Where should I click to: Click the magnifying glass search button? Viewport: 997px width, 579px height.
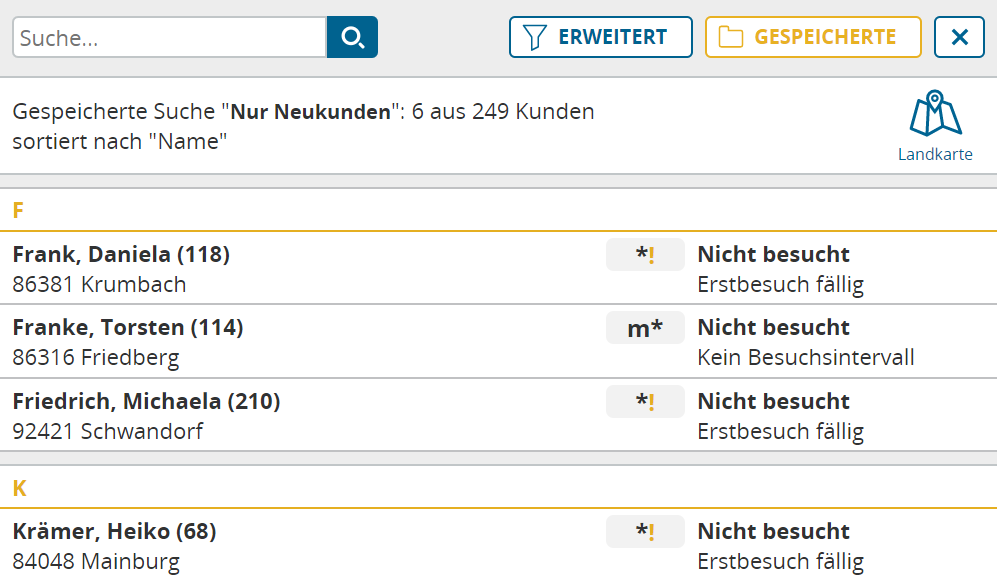(x=352, y=37)
